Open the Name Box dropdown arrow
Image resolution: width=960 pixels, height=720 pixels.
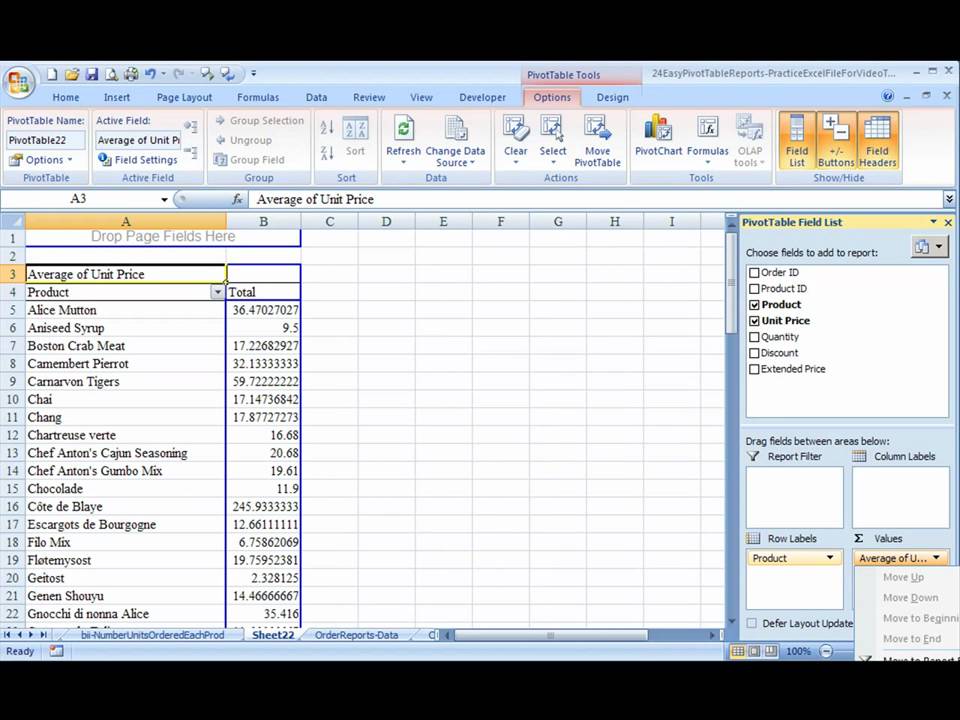tap(164, 199)
